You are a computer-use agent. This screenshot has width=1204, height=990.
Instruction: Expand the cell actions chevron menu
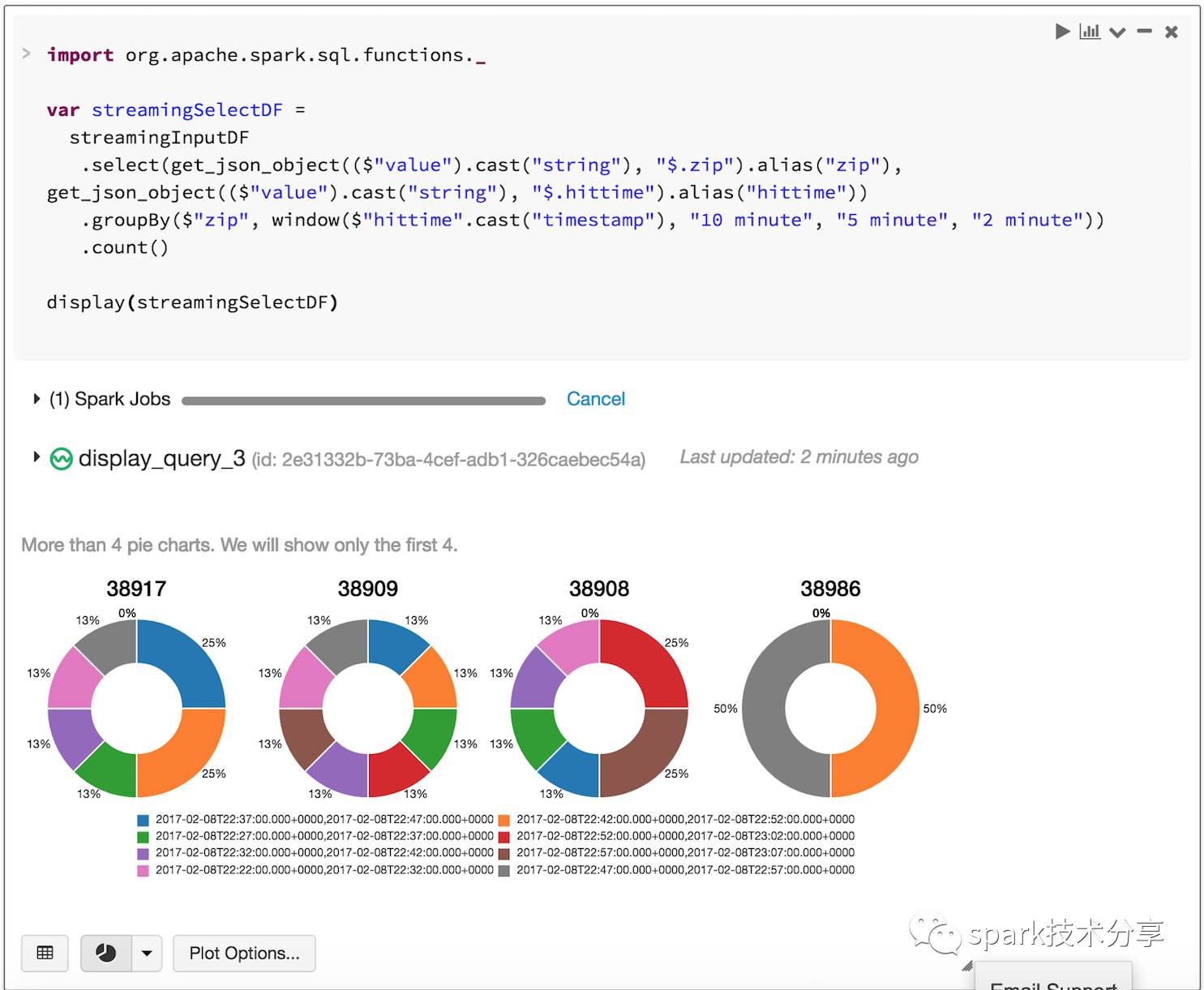[x=1117, y=32]
